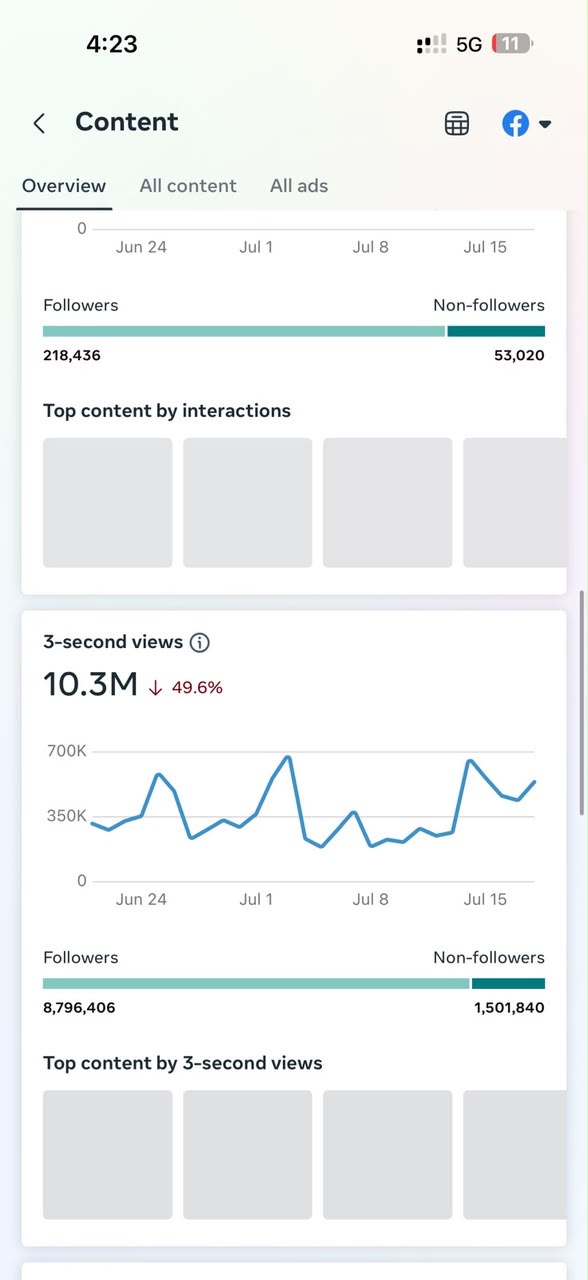
Task: Tap the Jul 15 peak on views chart
Action: (x=469, y=761)
